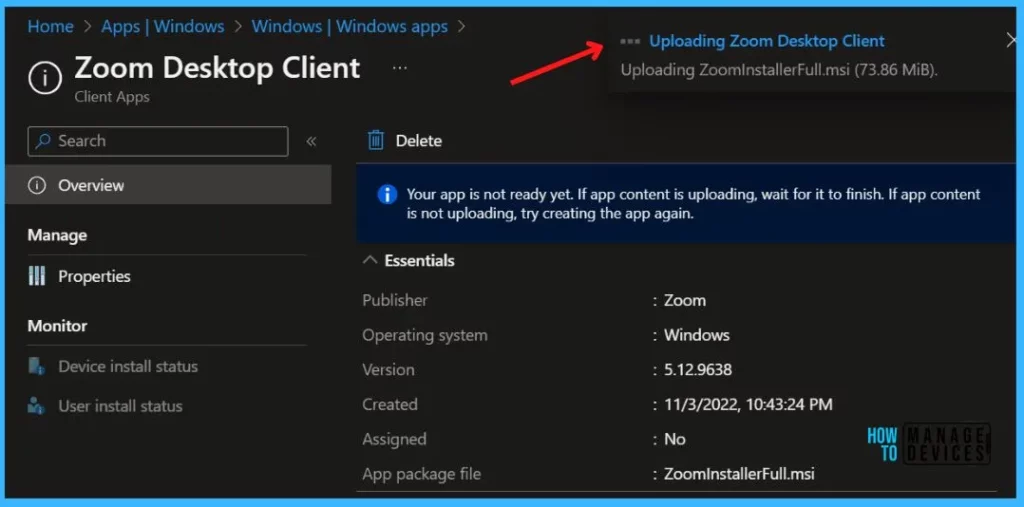Open User install status
Screen dimensions: 1024x507
pos(120,406)
